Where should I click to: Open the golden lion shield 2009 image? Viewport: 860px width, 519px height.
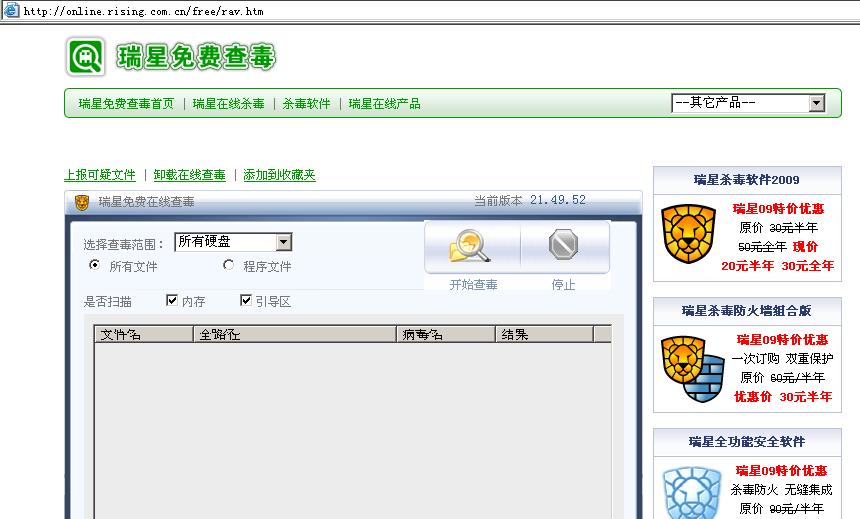click(x=688, y=234)
